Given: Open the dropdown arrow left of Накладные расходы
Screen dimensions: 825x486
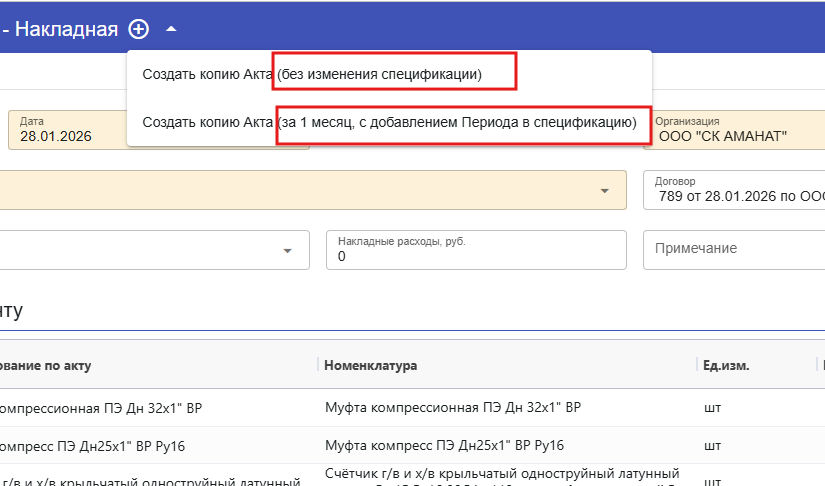Looking at the screenshot, I should 289,251.
